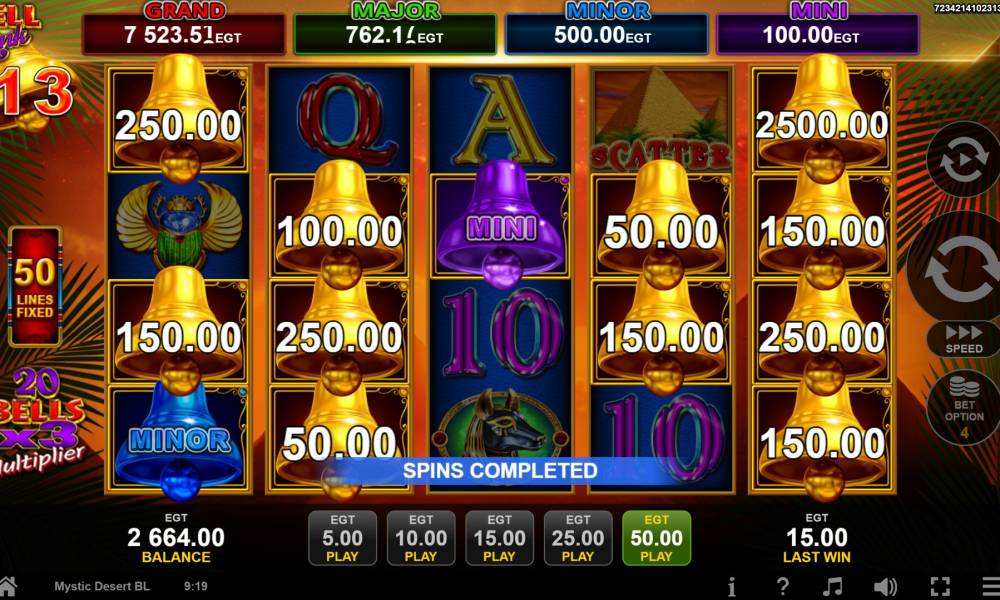Go to home icon at bottom left
The width and height of the screenshot is (1000, 600).
click(8, 585)
